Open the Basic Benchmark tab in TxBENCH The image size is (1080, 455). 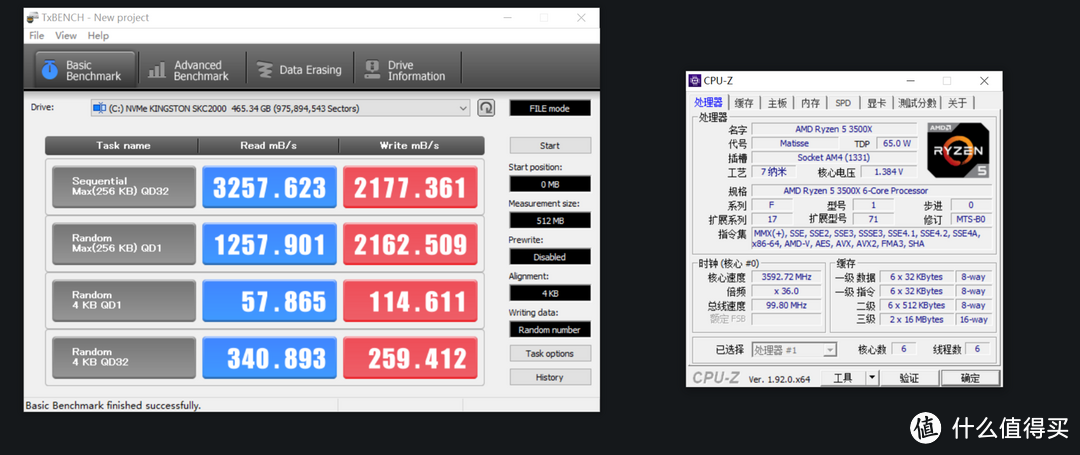point(85,70)
